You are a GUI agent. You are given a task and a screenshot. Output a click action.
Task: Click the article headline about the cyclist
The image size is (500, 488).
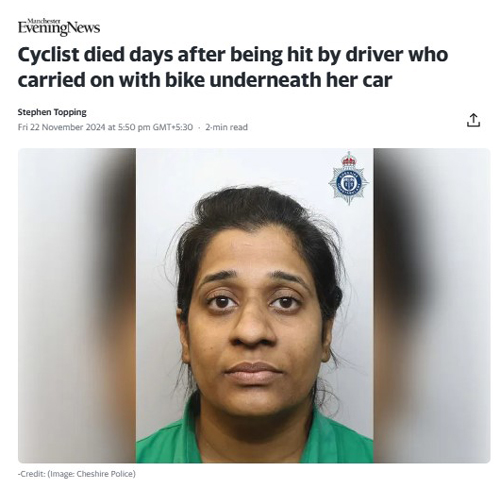click(x=233, y=67)
